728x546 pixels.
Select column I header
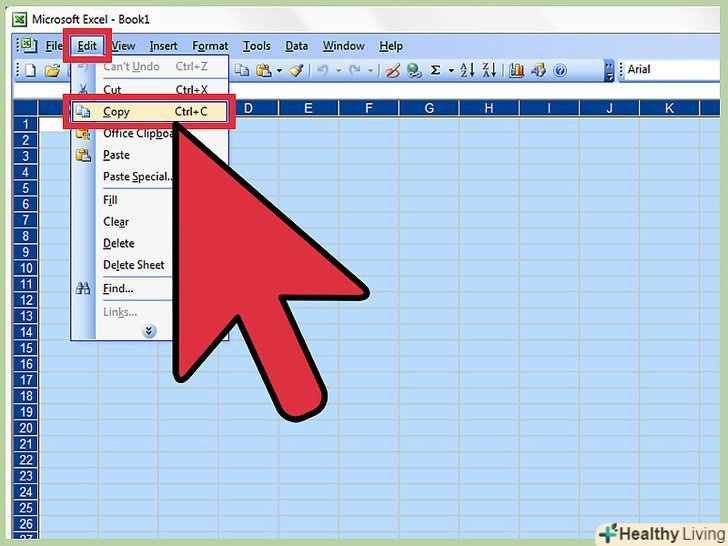[x=549, y=108]
